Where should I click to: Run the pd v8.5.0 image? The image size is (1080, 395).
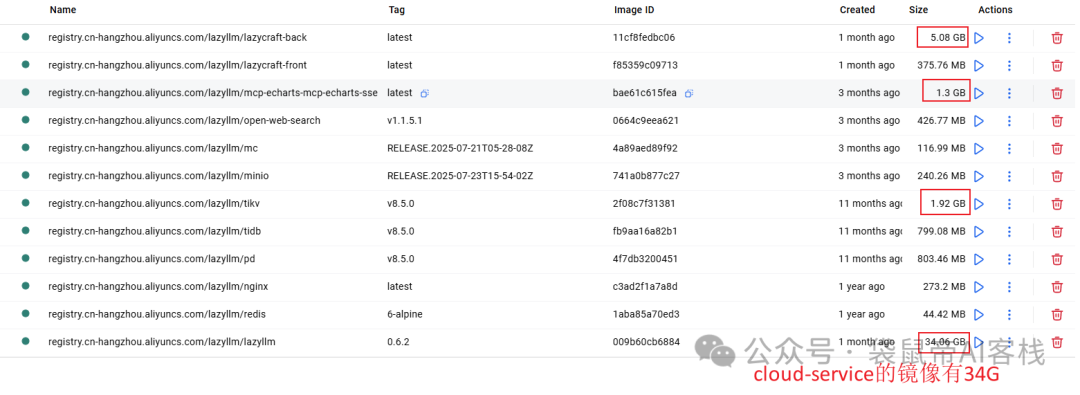pyautogui.click(x=979, y=259)
